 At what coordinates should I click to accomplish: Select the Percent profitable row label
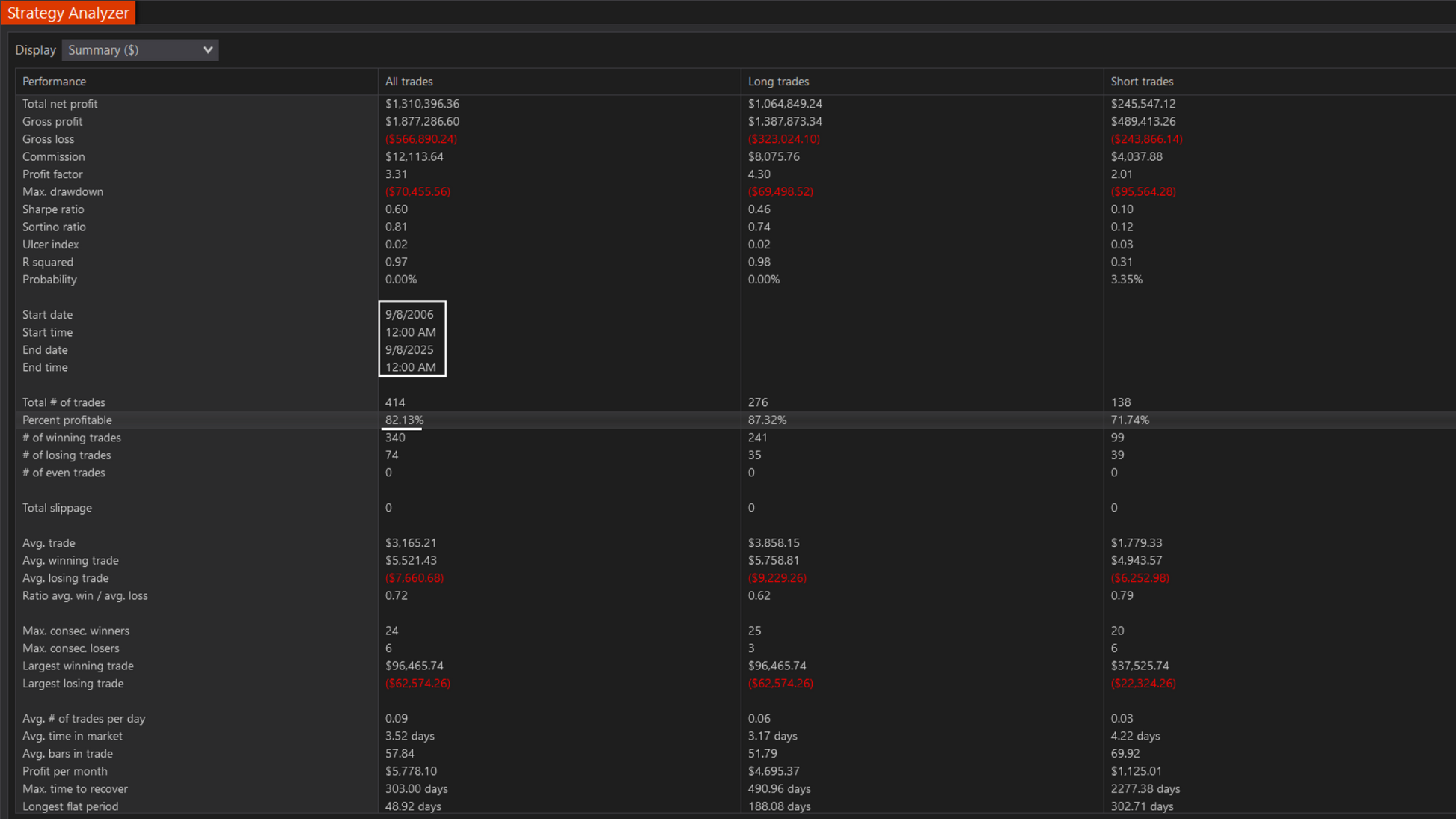tap(67, 420)
